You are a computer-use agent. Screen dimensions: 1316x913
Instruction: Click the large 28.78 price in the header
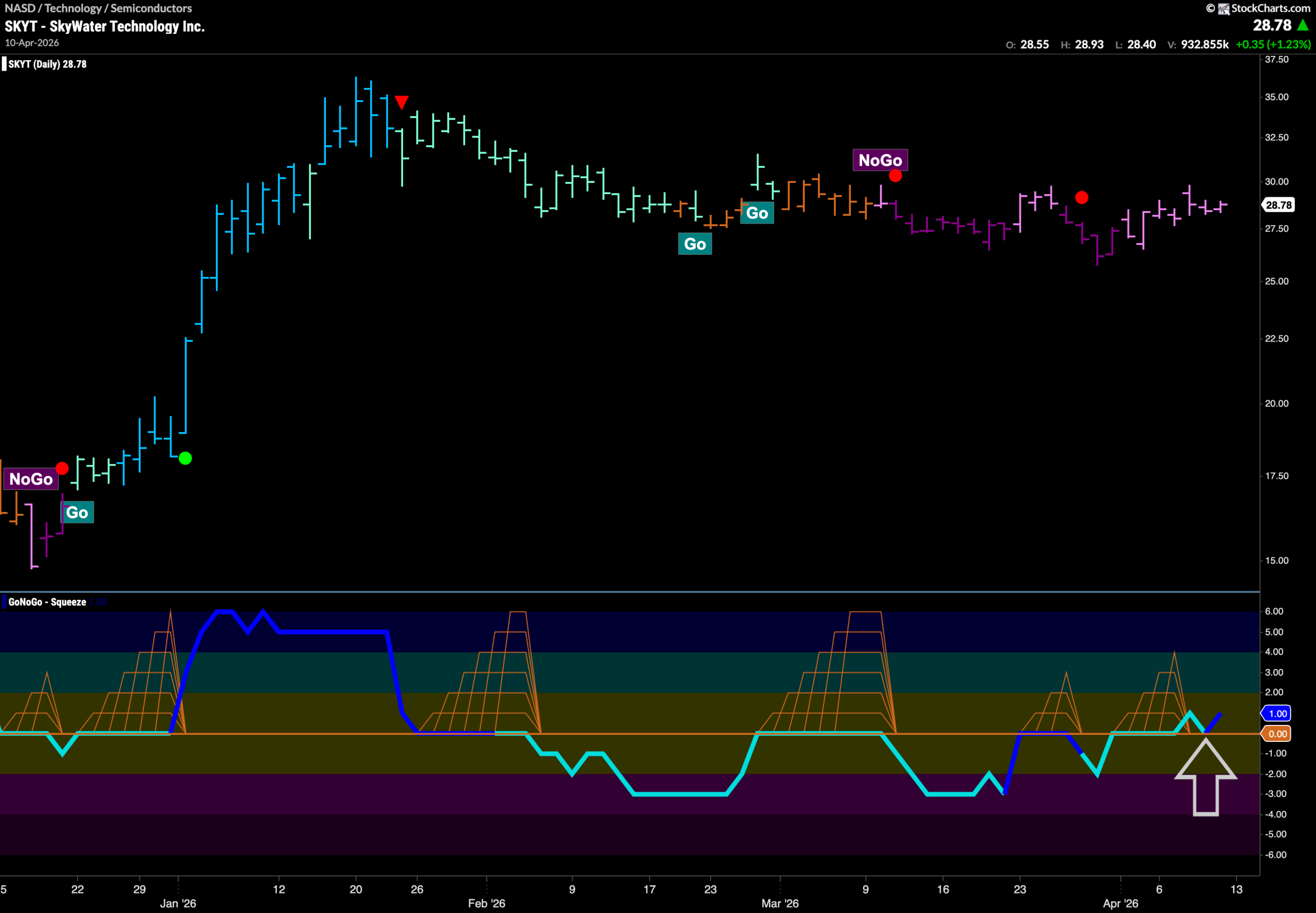(1272, 25)
